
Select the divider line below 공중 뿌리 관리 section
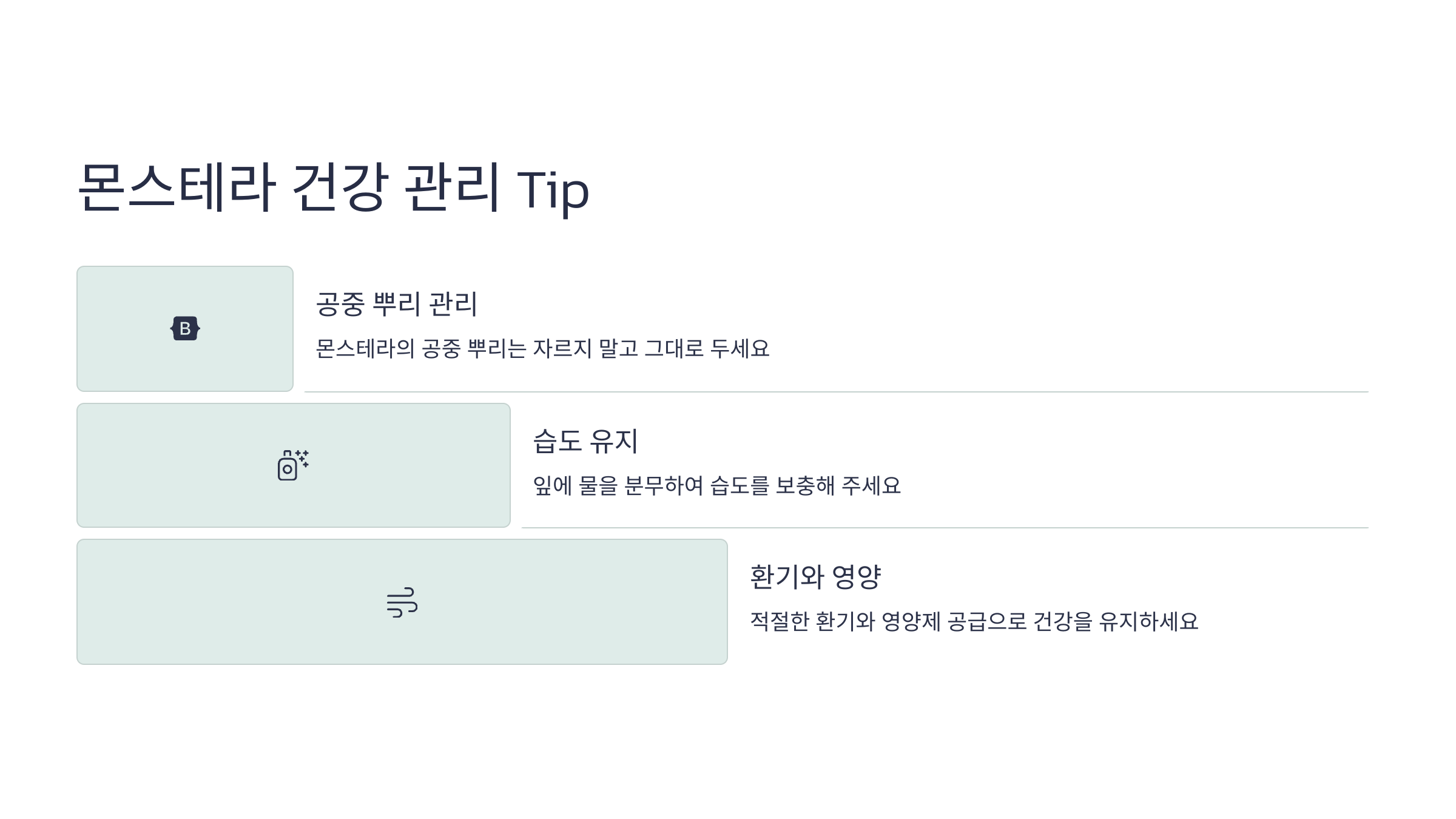click(836, 392)
